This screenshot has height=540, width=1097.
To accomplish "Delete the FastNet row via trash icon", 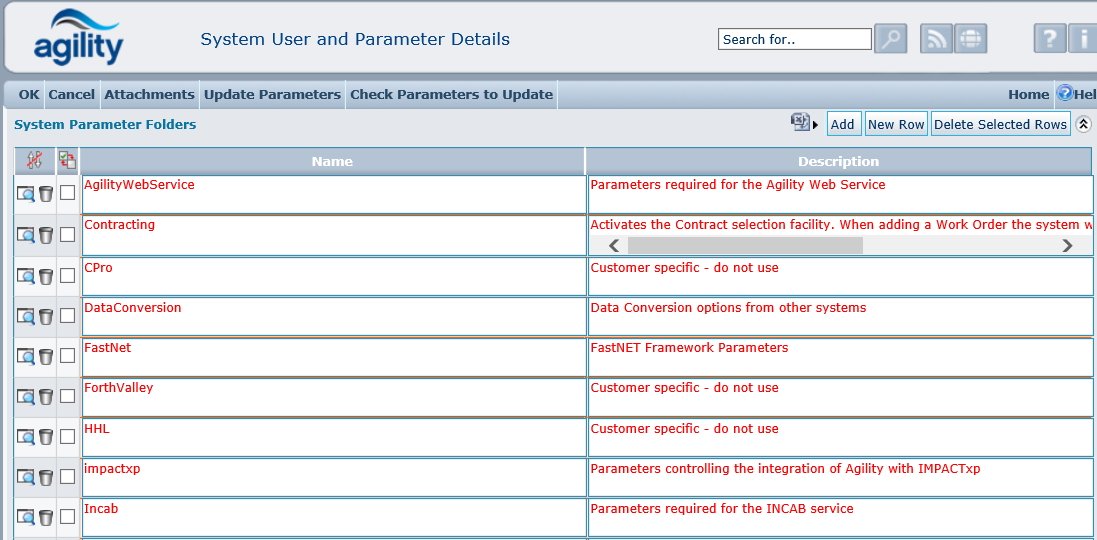I will click(46, 356).
